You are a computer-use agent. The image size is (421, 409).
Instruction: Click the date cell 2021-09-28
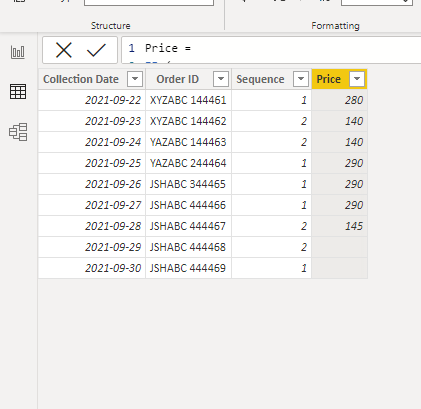click(x=92, y=226)
